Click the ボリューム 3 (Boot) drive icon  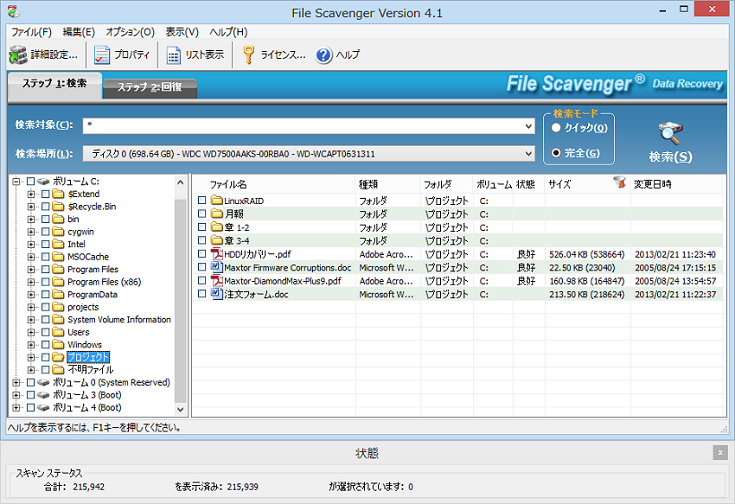click(x=44, y=395)
